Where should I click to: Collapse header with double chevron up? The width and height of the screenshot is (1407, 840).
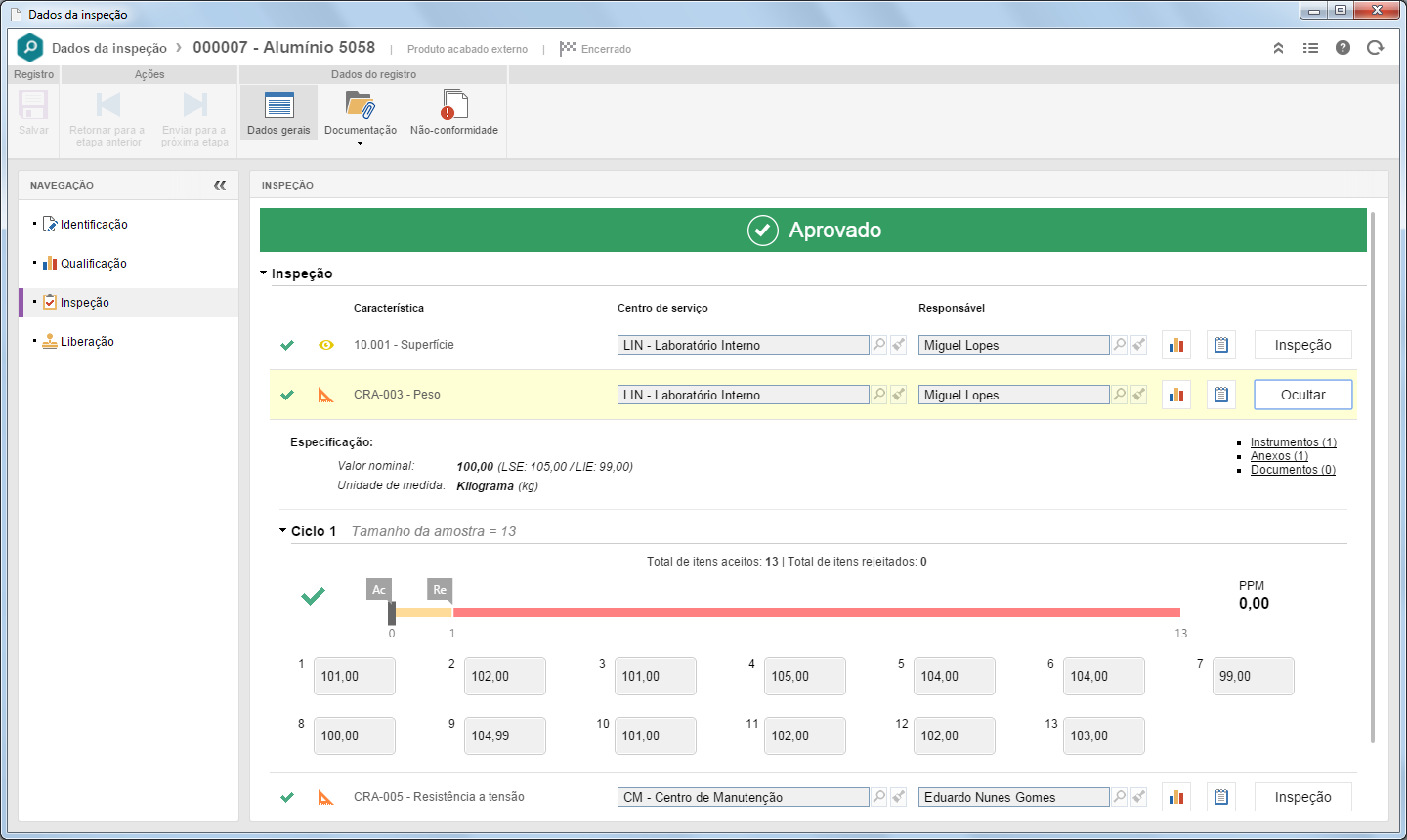click(x=1278, y=48)
